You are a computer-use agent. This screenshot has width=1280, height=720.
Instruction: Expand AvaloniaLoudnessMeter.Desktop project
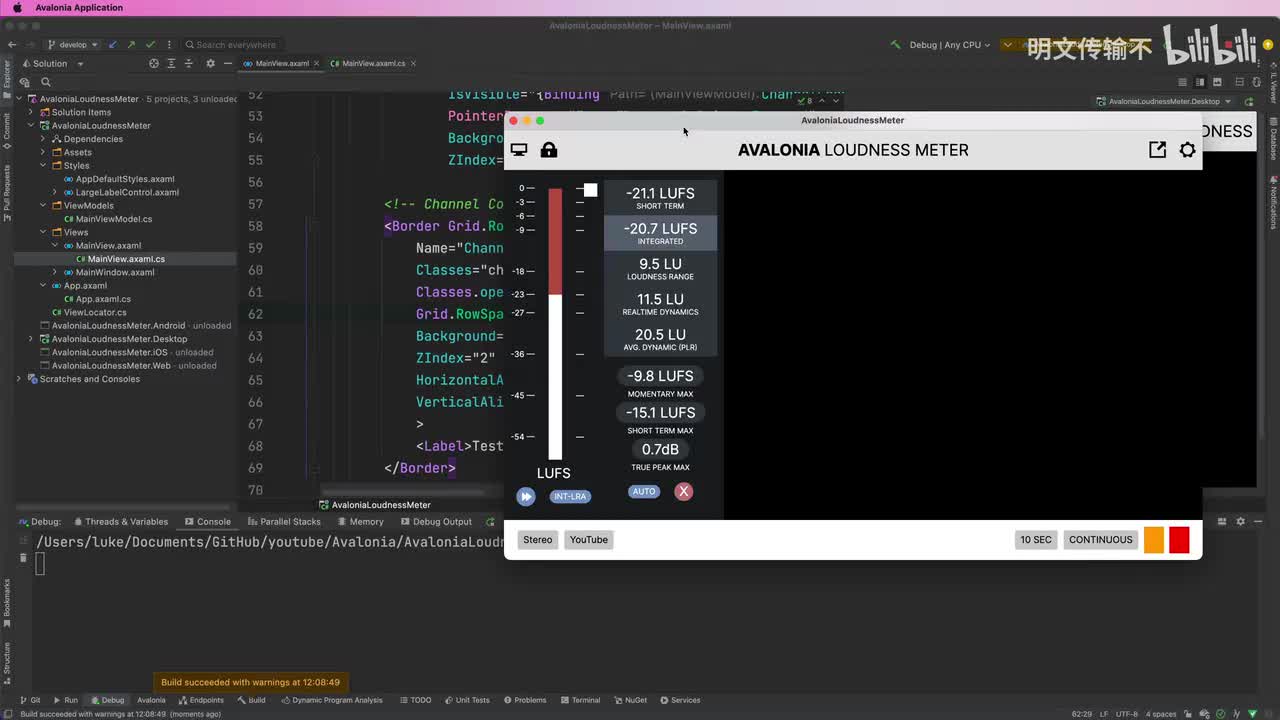point(31,339)
